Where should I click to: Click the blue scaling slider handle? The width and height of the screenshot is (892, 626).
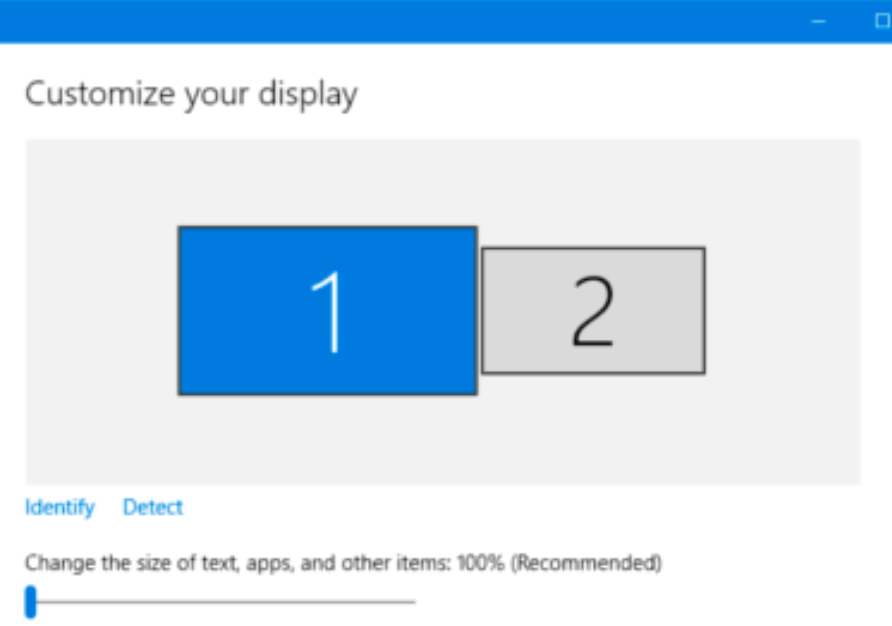pyautogui.click(x=31, y=601)
